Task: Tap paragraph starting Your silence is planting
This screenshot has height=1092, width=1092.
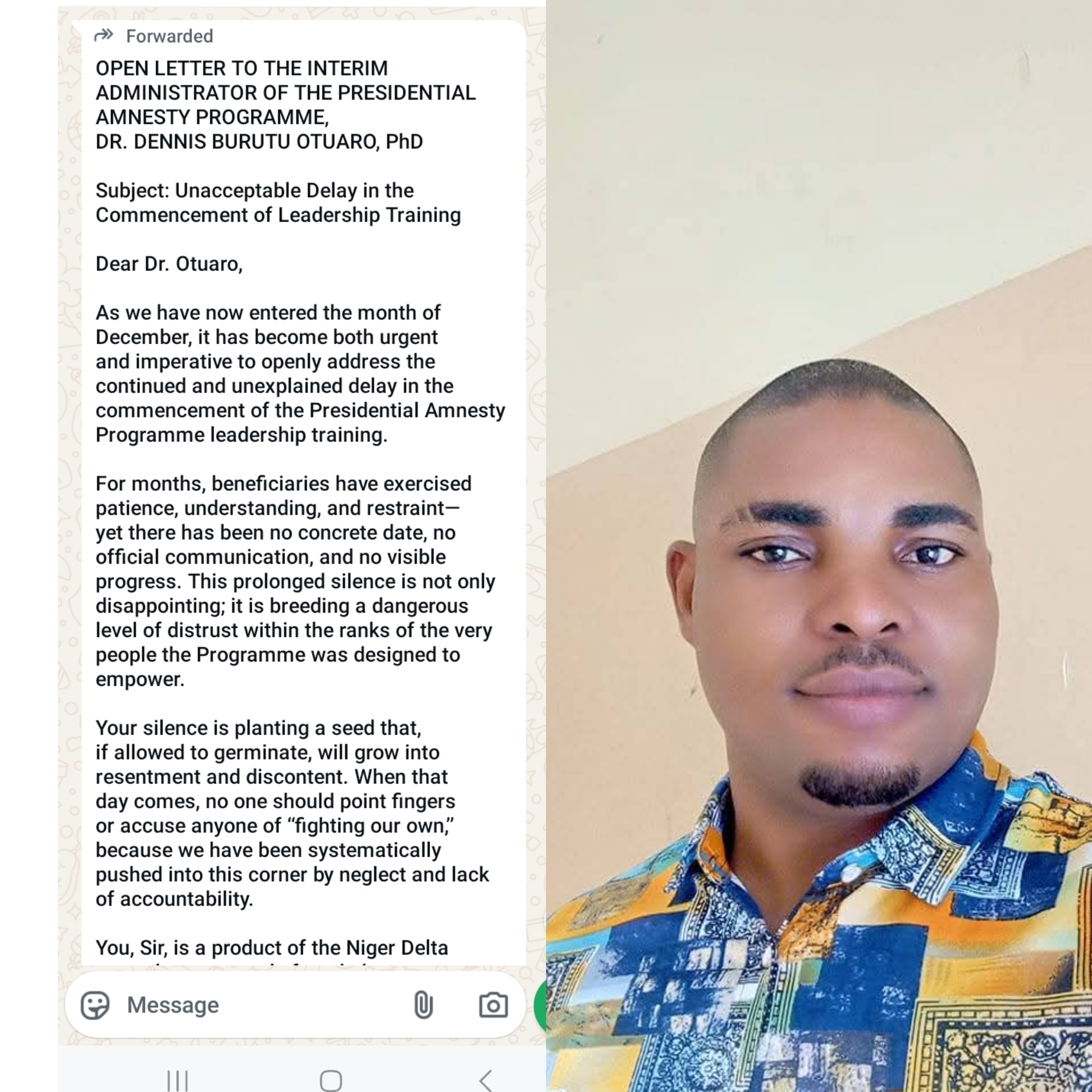Action: click(x=292, y=813)
